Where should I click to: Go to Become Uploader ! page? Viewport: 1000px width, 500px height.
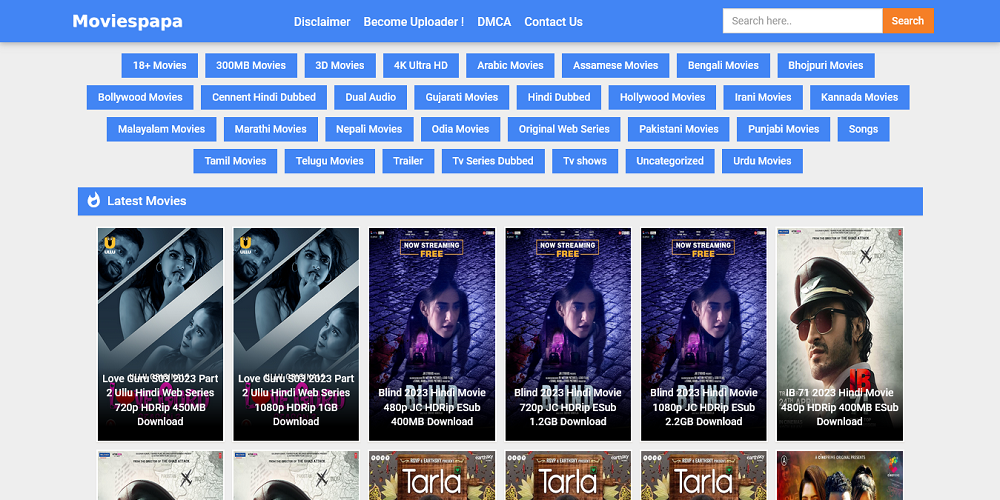click(414, 22)
